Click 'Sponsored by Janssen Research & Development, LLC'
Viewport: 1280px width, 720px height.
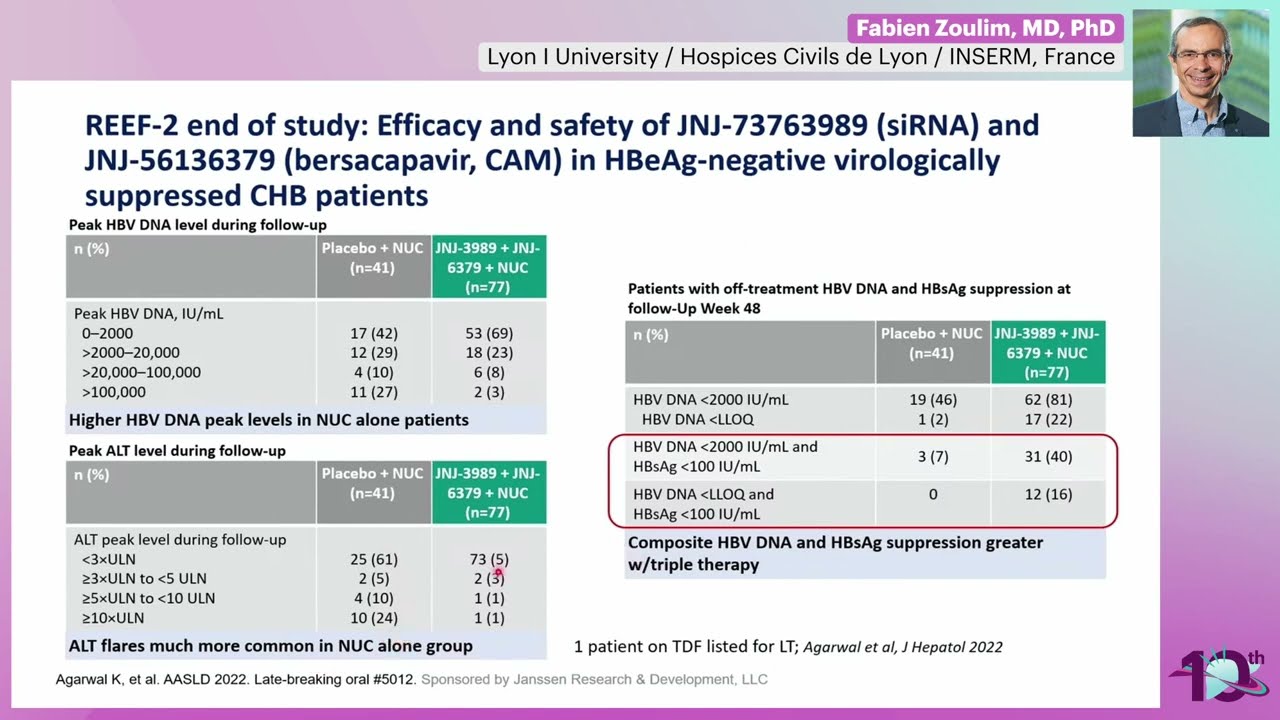(x=595, y=680)
